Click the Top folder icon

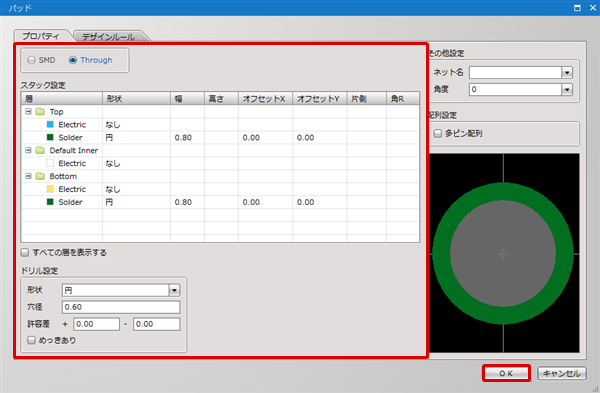click(x=40, y=111)
